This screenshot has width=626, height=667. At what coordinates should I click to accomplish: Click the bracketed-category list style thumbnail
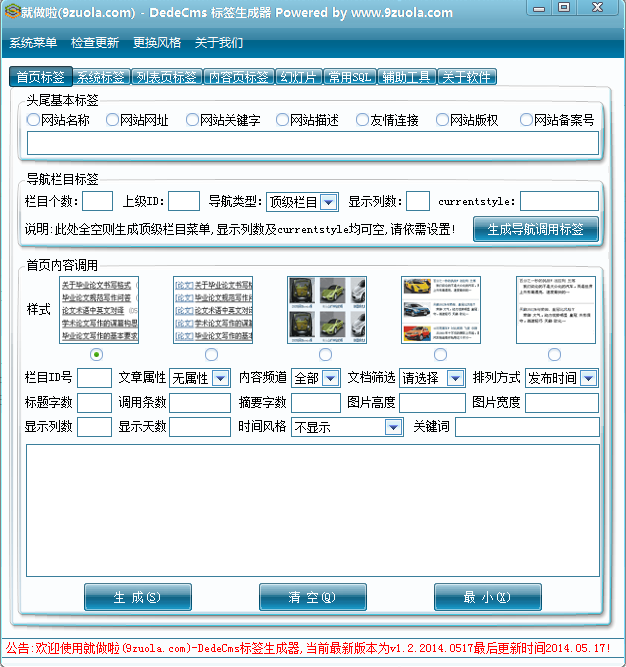213,310
